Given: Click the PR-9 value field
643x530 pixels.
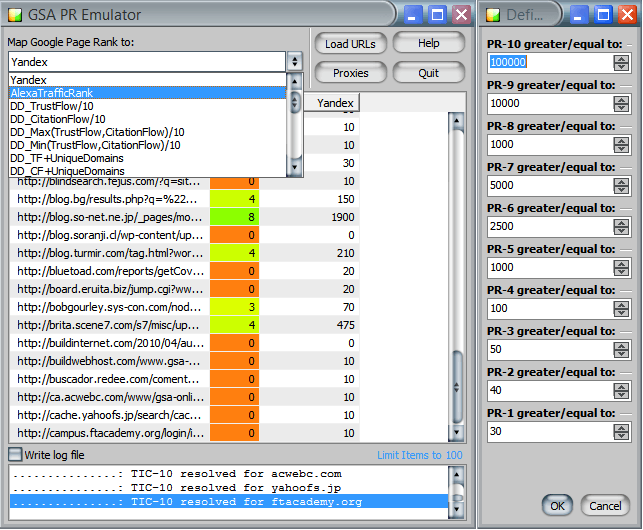Looking at the screenshot, I should 550,103.
